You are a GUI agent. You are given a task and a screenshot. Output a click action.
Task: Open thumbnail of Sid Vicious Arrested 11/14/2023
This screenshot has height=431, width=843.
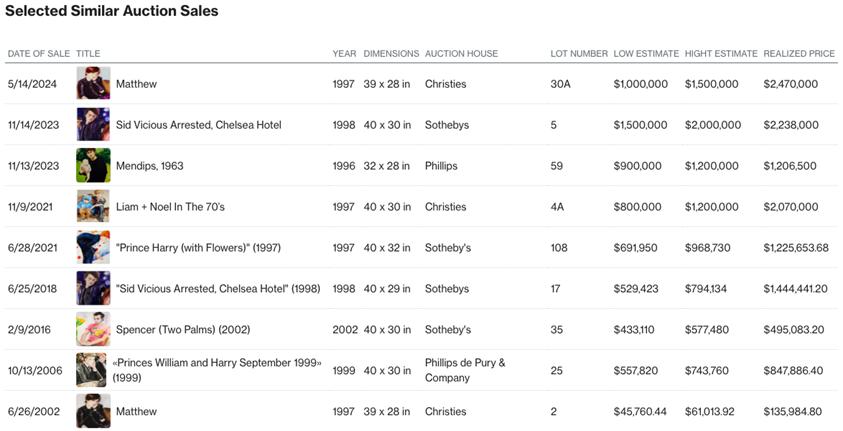(x=93, y=125)
